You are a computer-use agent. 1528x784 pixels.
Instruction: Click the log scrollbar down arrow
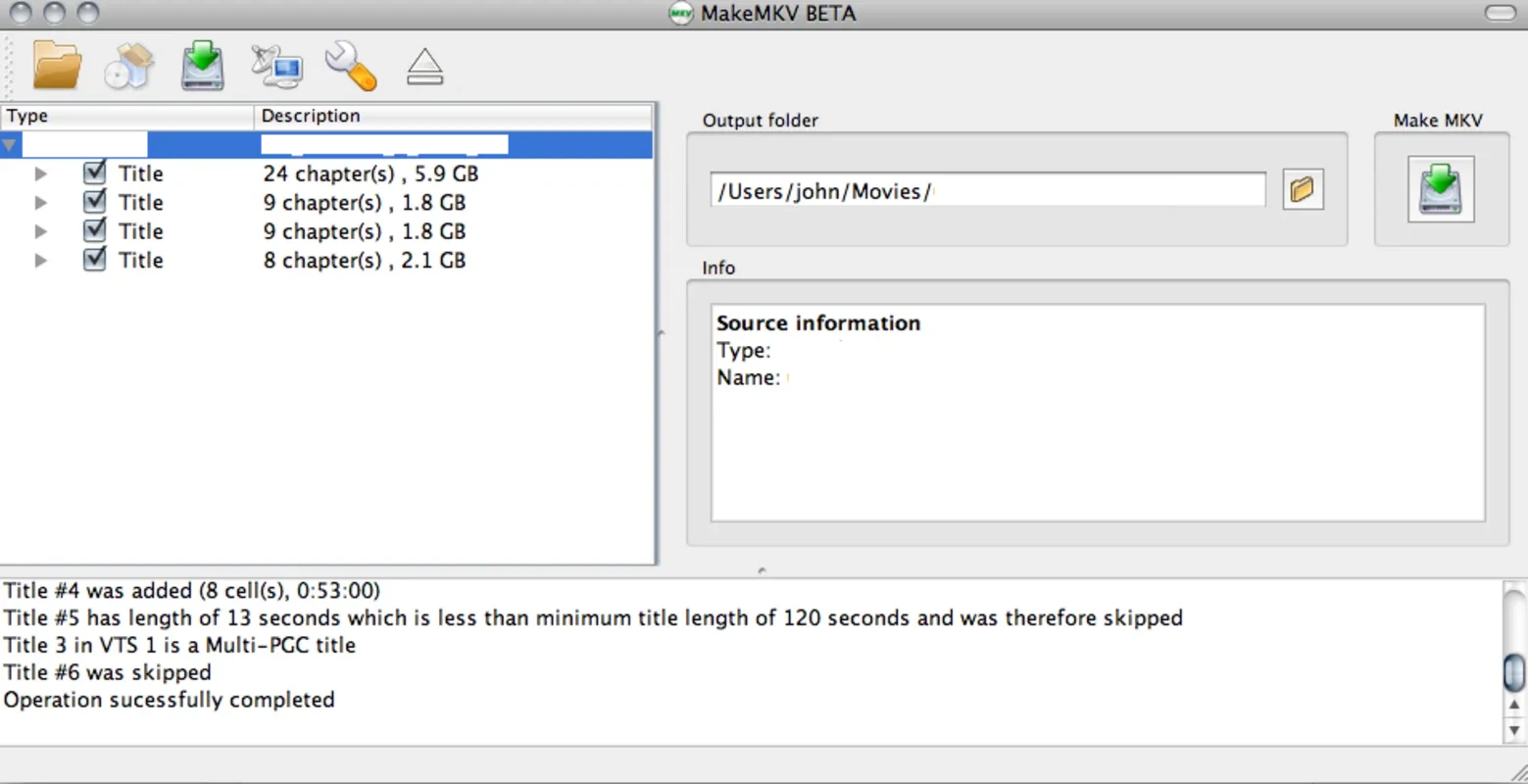[x=1514, y=730]
